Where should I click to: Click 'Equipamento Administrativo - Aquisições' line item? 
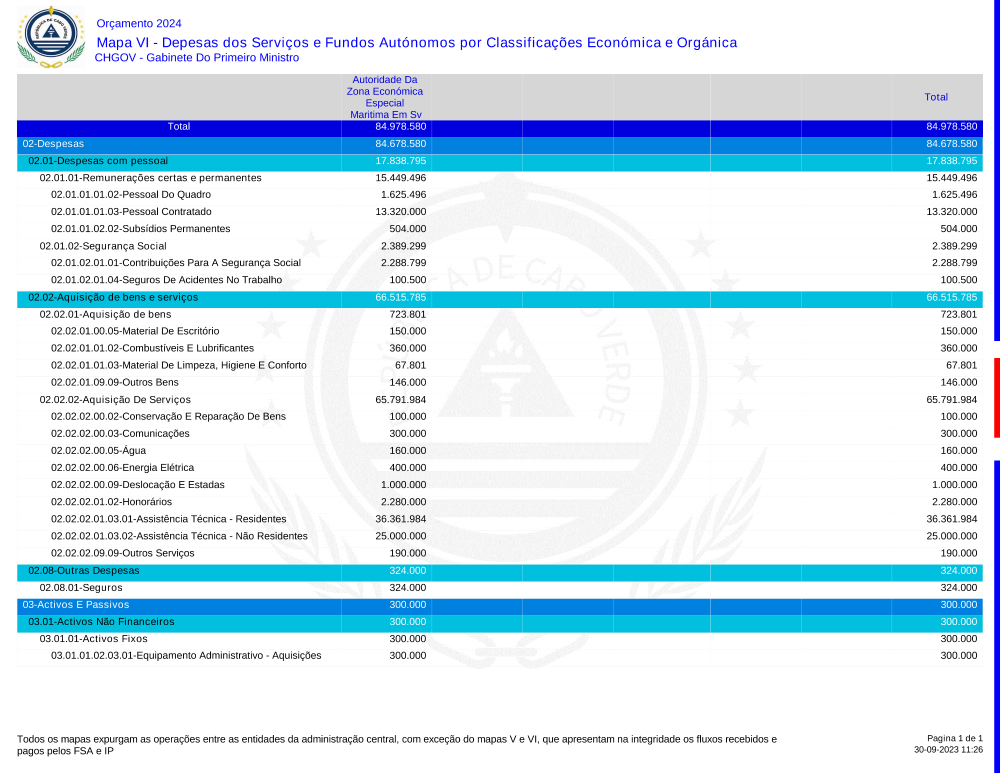(x=186, y=656)
